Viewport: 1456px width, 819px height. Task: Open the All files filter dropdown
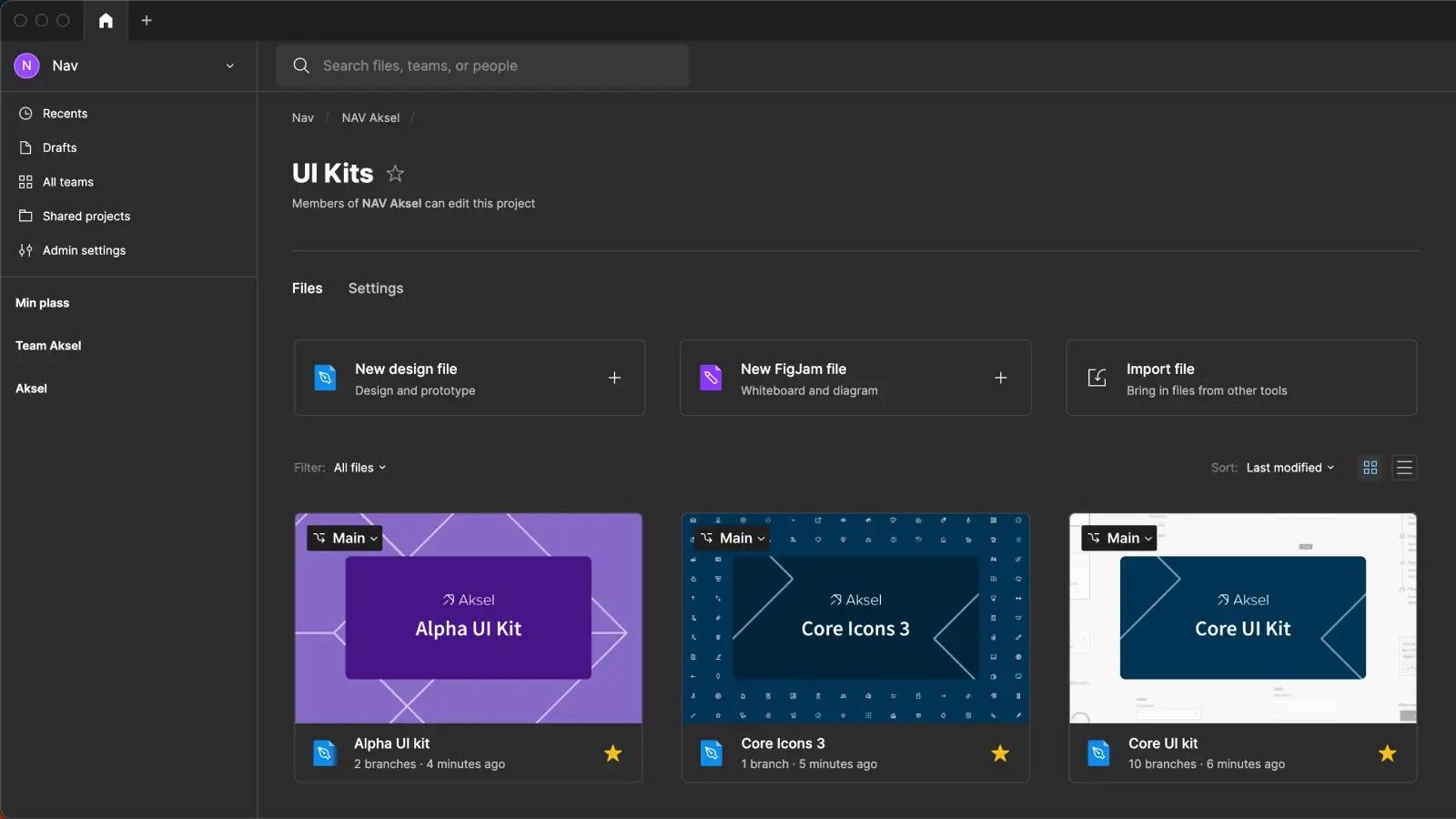359,468
